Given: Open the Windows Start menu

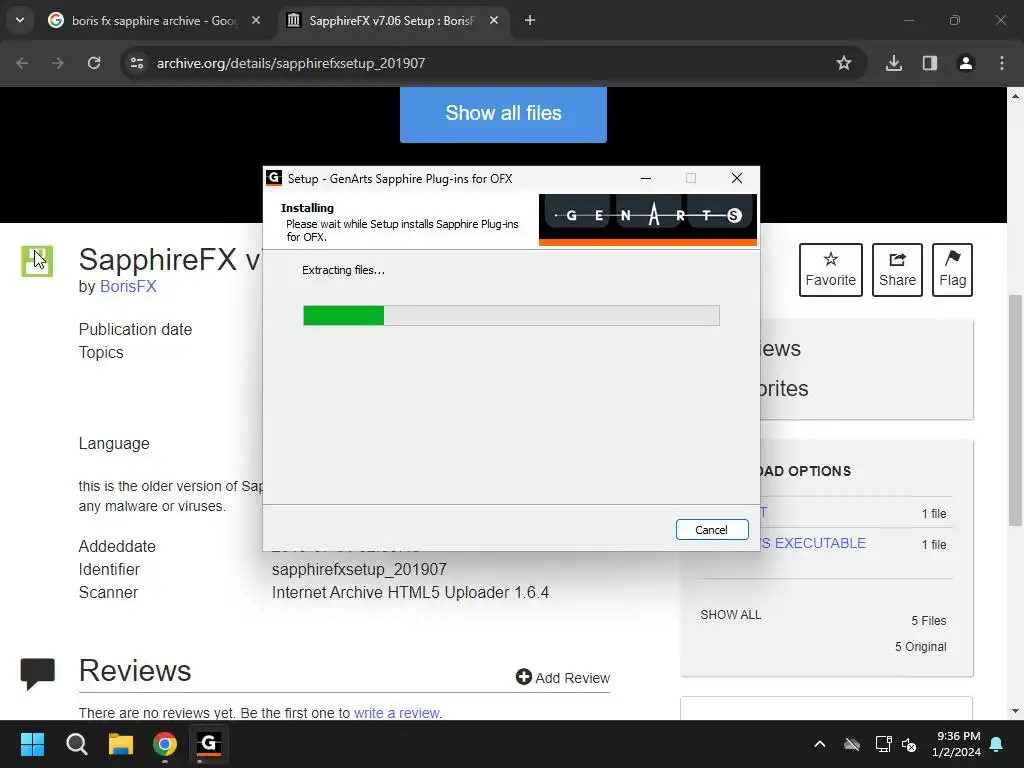Looking at the screenshot, I should tap(32, 744).
